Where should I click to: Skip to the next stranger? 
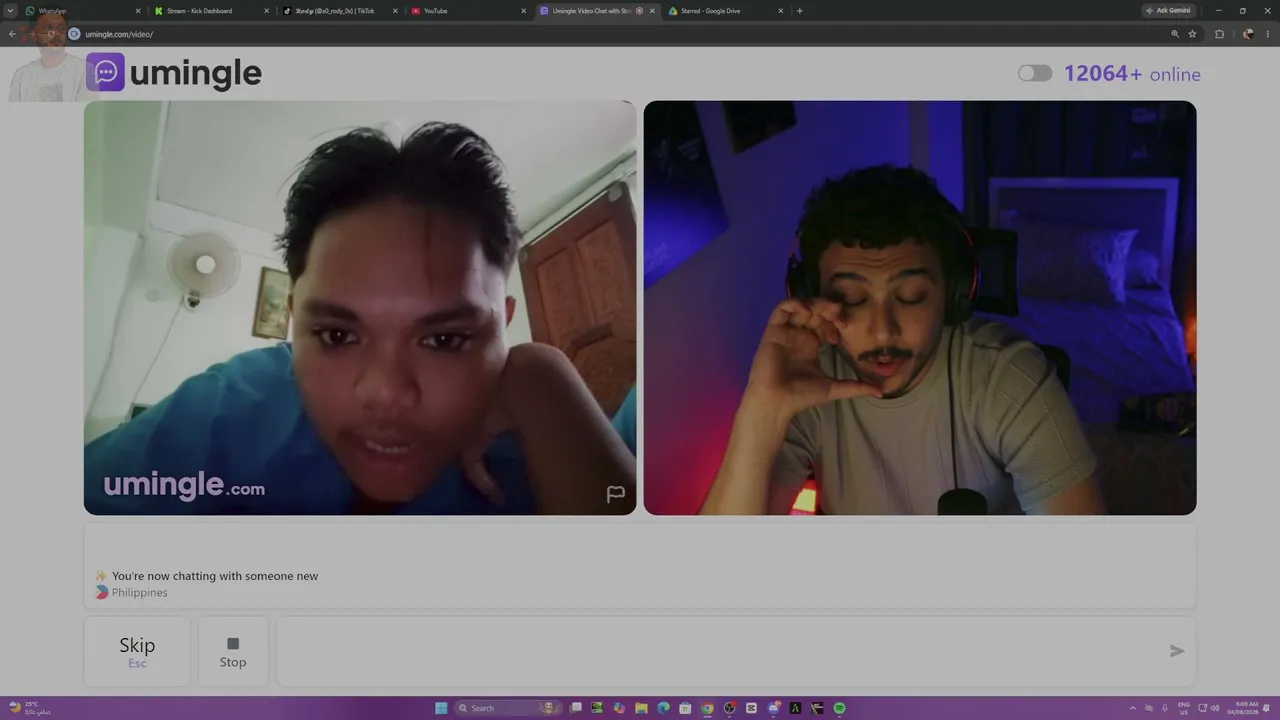coord(137,651)
